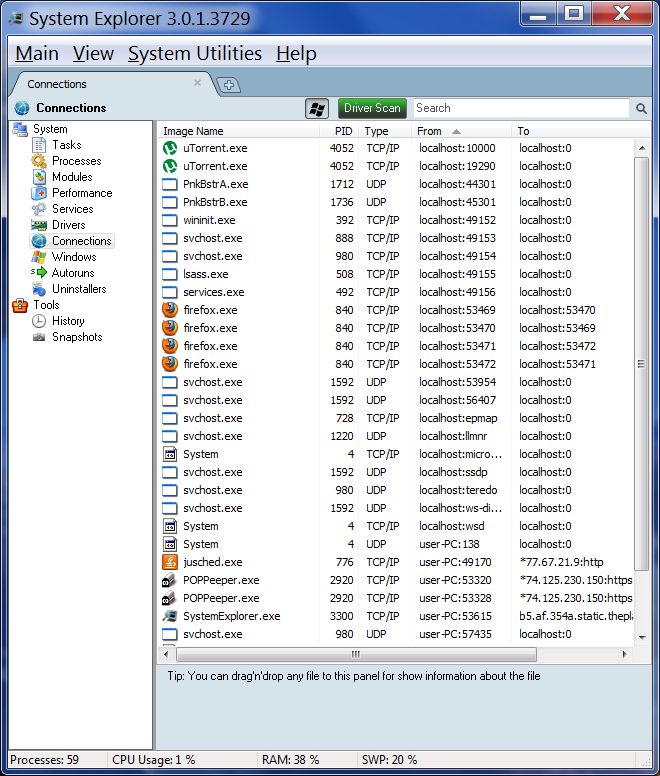The width and height of the screenshot is (660, 776).
Task: Sort by Type column header
Action: coord(377,131)
